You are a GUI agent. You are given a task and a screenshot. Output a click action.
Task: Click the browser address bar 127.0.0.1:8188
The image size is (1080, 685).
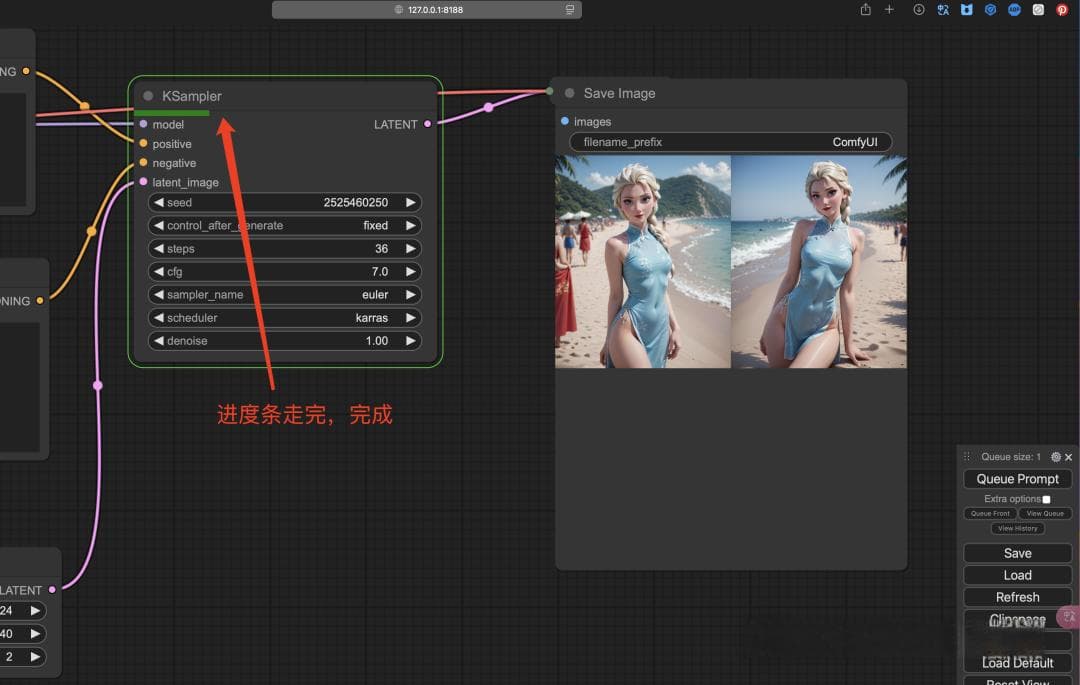click(427, 10)
